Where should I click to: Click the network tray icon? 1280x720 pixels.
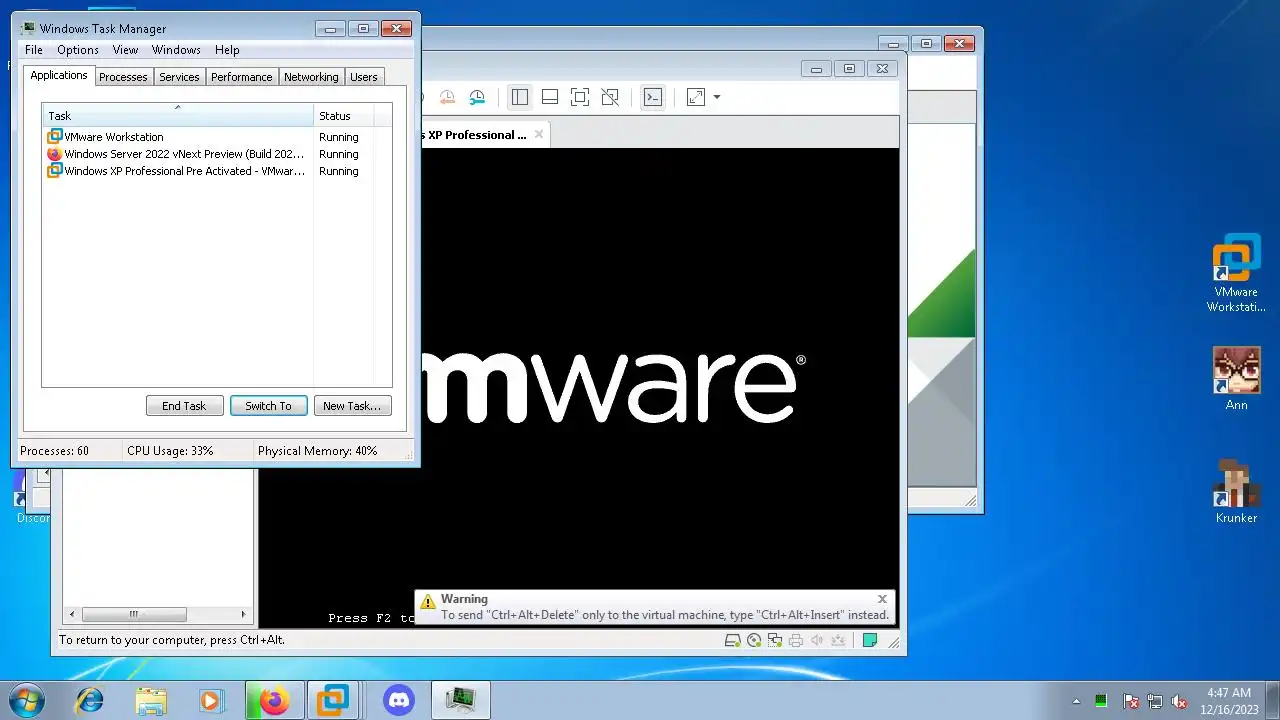(1155, 701)
